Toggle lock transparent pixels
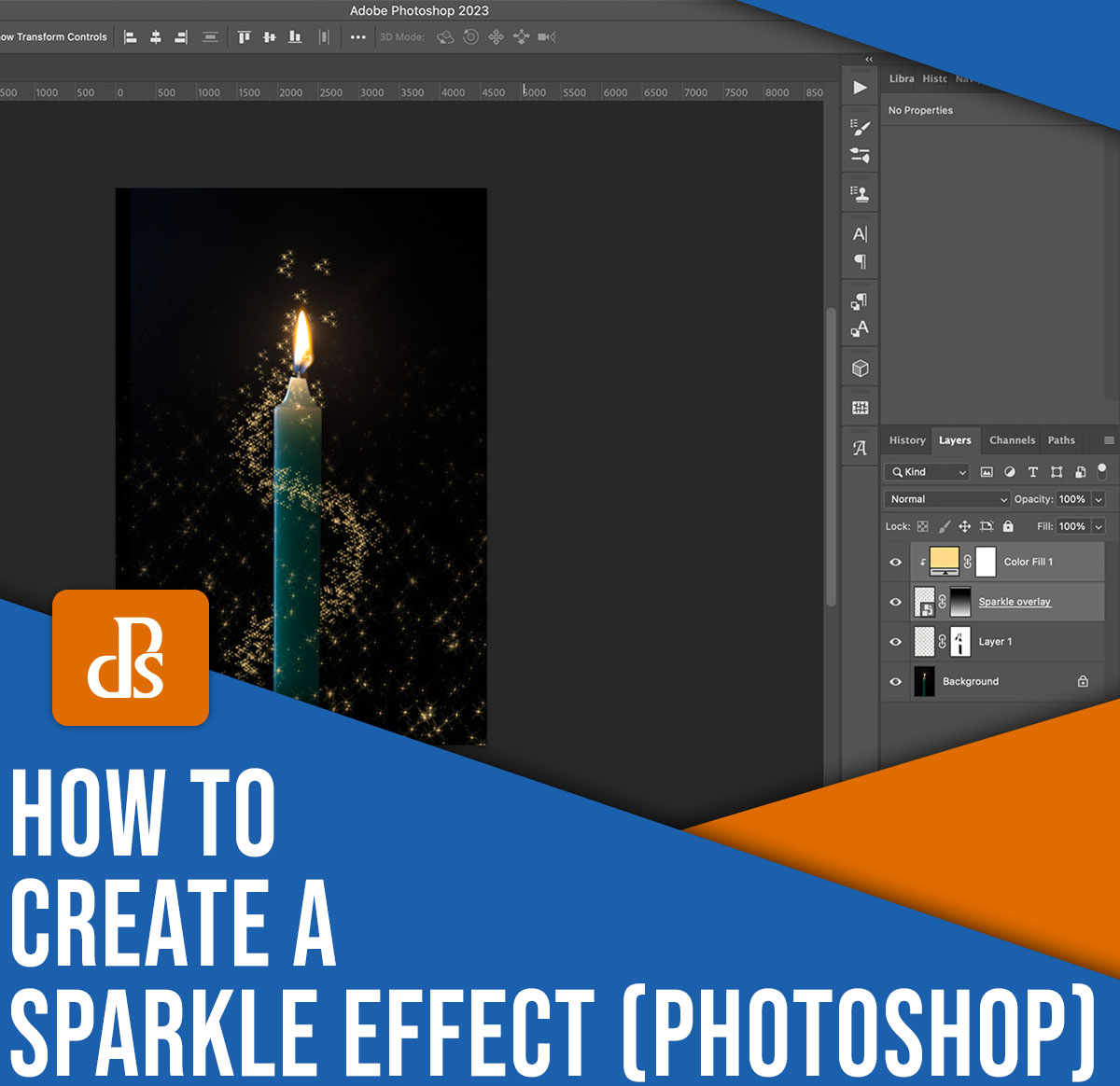Viewport: 1120px width, 1086px height. (923, 526)
